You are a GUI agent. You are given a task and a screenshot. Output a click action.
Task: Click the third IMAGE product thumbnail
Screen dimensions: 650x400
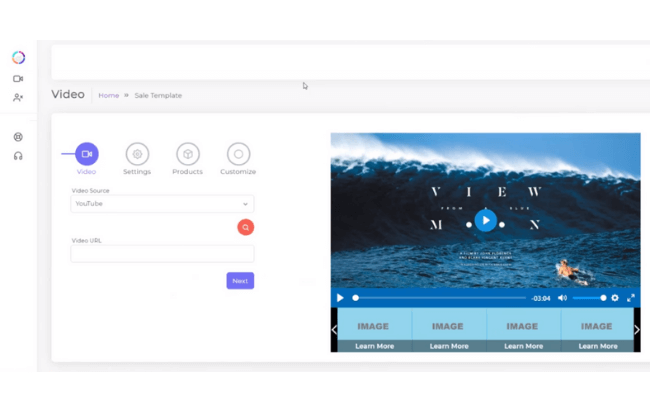524,324
